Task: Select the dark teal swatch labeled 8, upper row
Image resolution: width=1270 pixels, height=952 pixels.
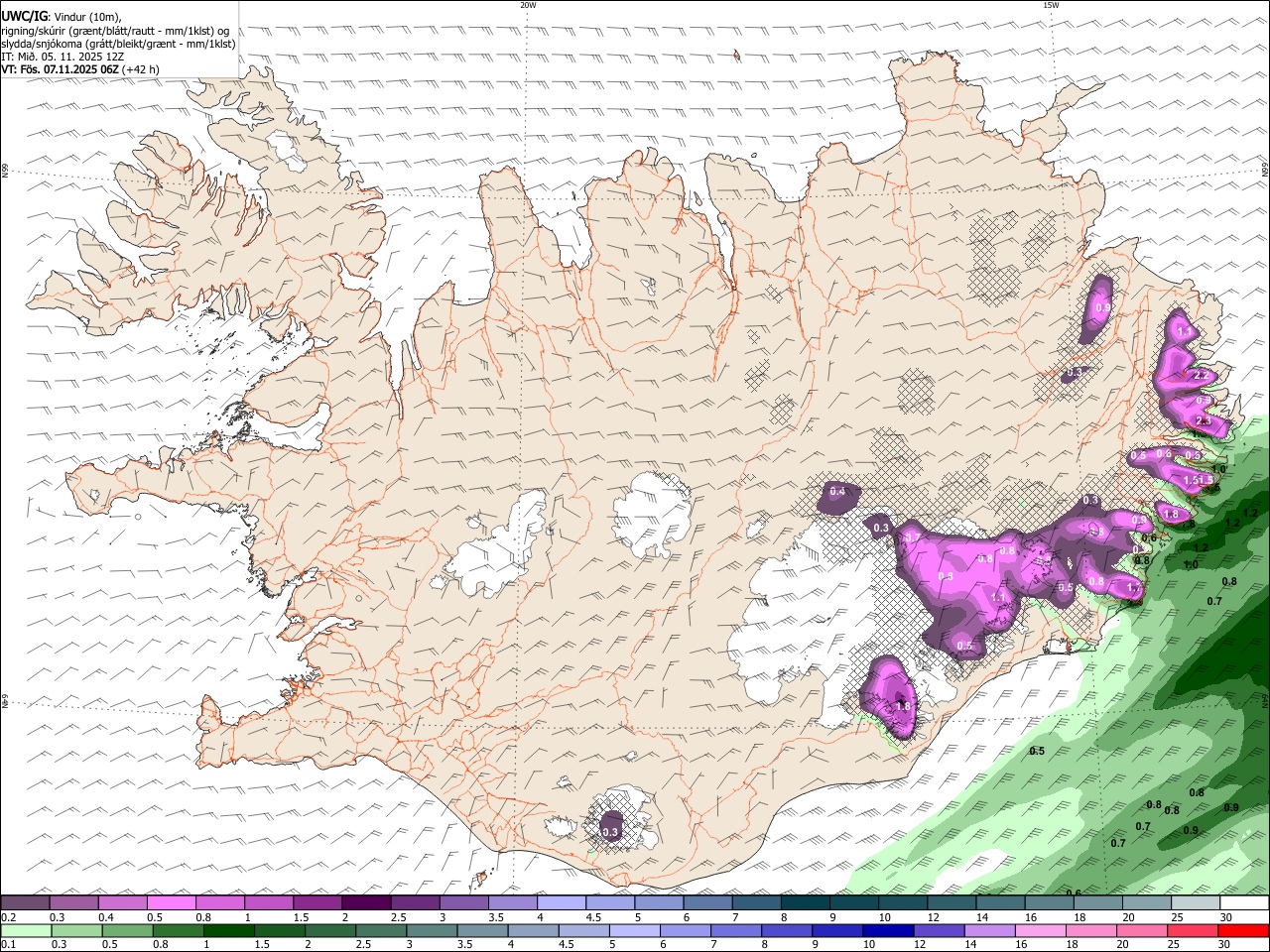Action: pyautogui.click(x=805, y=902)
